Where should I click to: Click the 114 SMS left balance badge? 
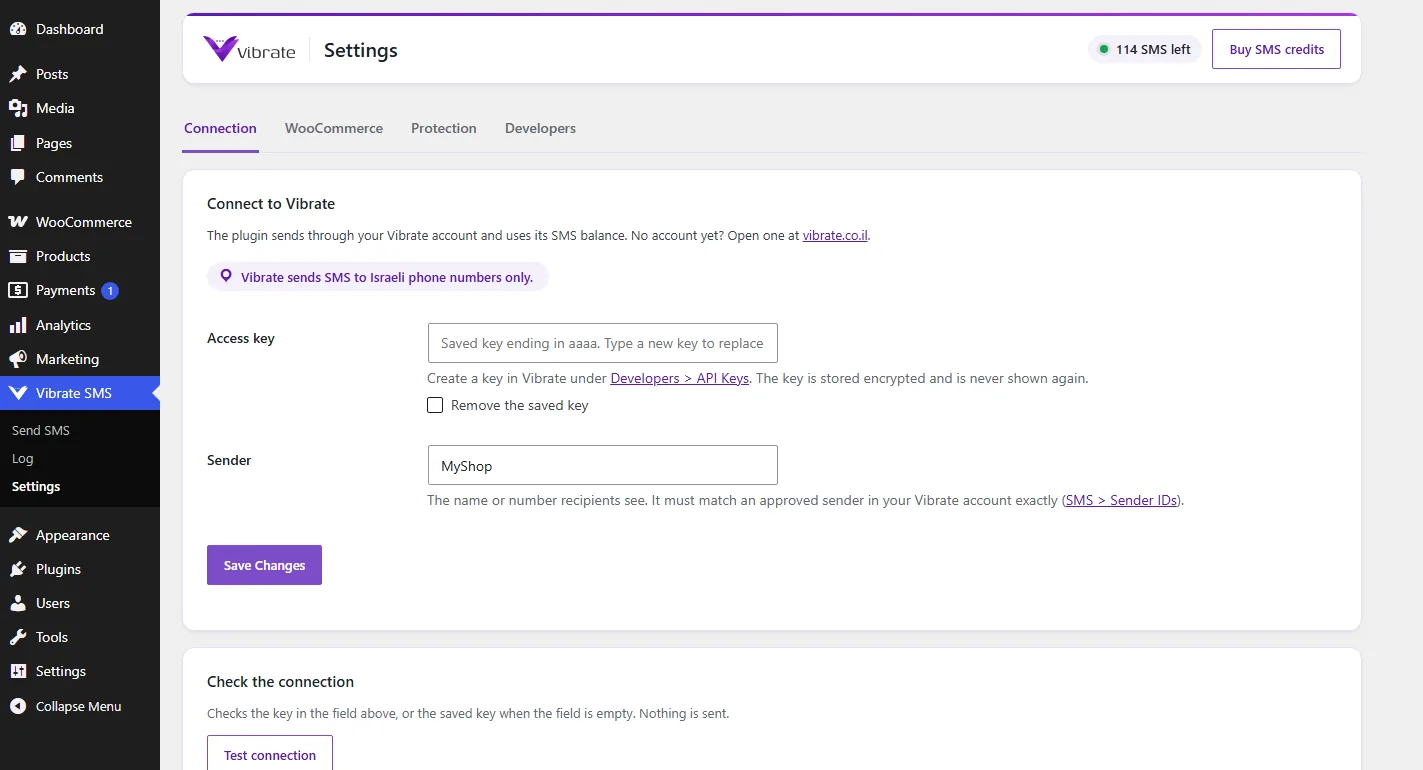point(1145,49)
